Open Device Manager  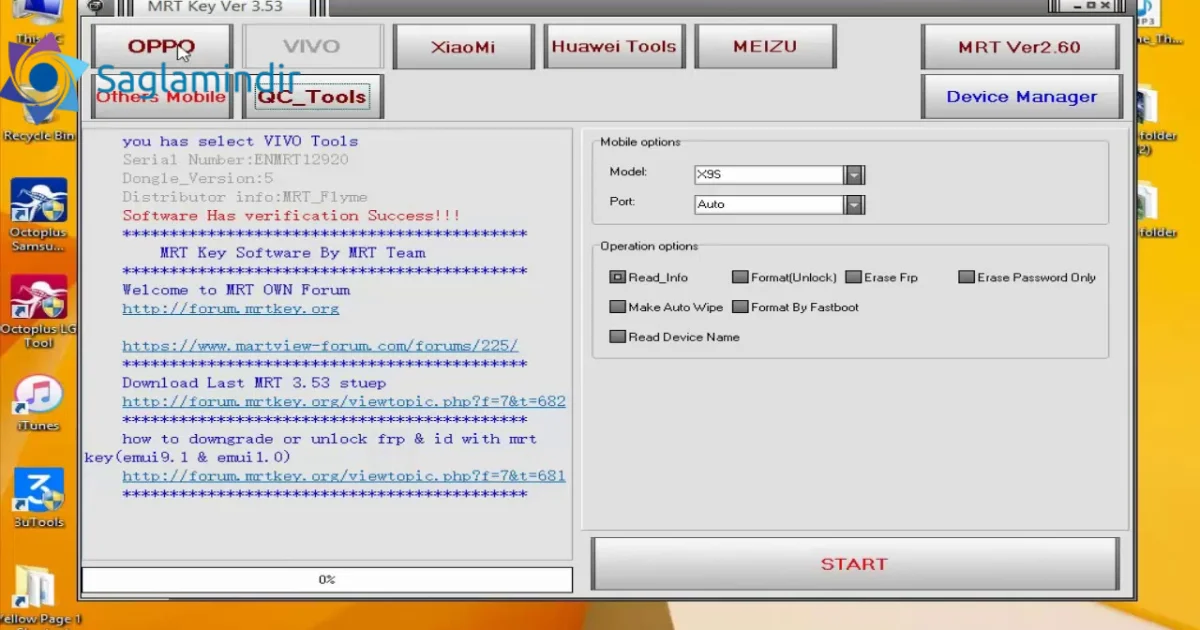pyautogui.click(x=1021, y=97)
